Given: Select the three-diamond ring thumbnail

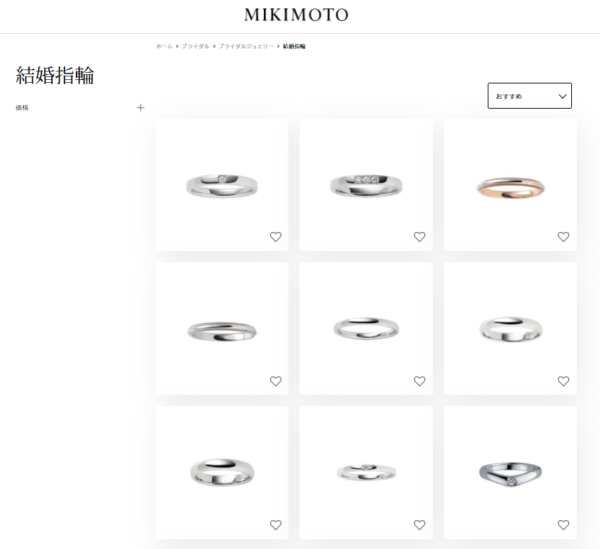Looking at the screenshot, I should 366,186.
